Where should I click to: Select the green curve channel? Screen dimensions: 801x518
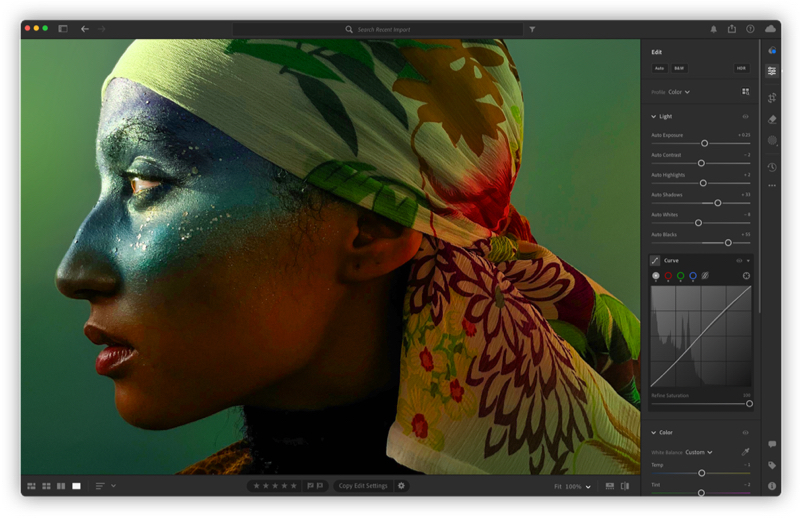tap(680, 276)
